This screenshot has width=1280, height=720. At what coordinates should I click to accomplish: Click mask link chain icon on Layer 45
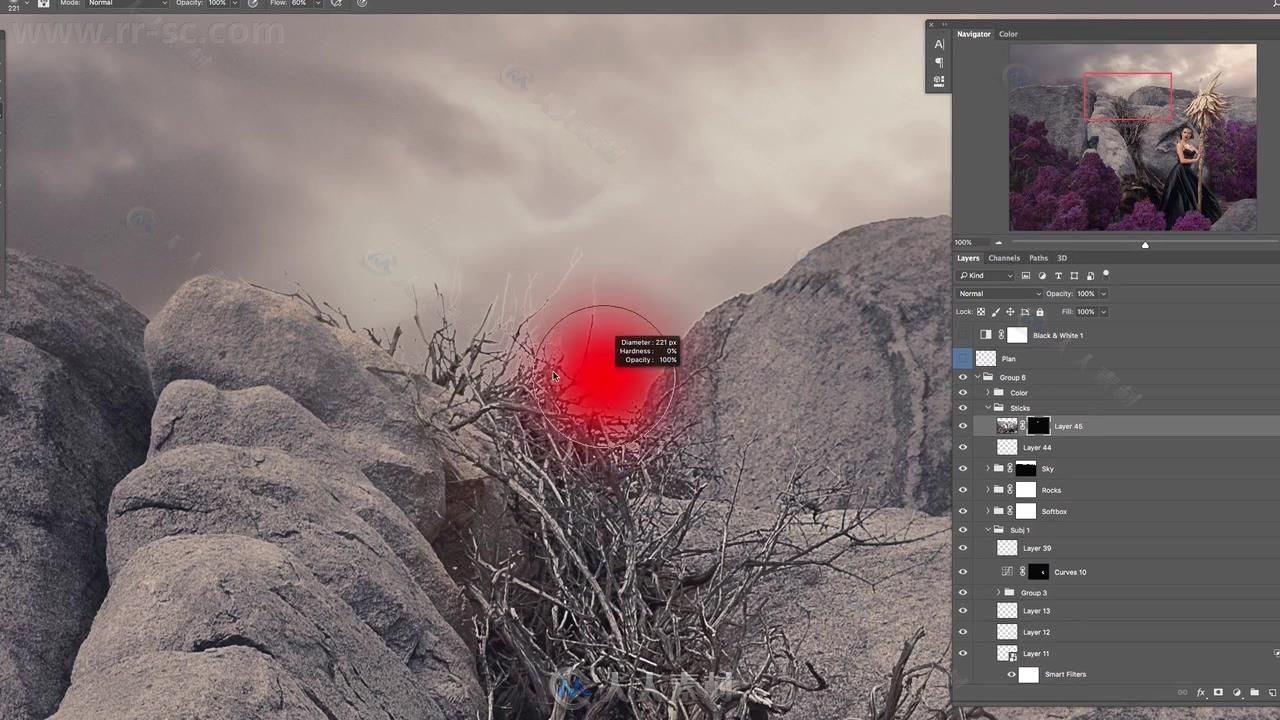(x=1022, y=426)
